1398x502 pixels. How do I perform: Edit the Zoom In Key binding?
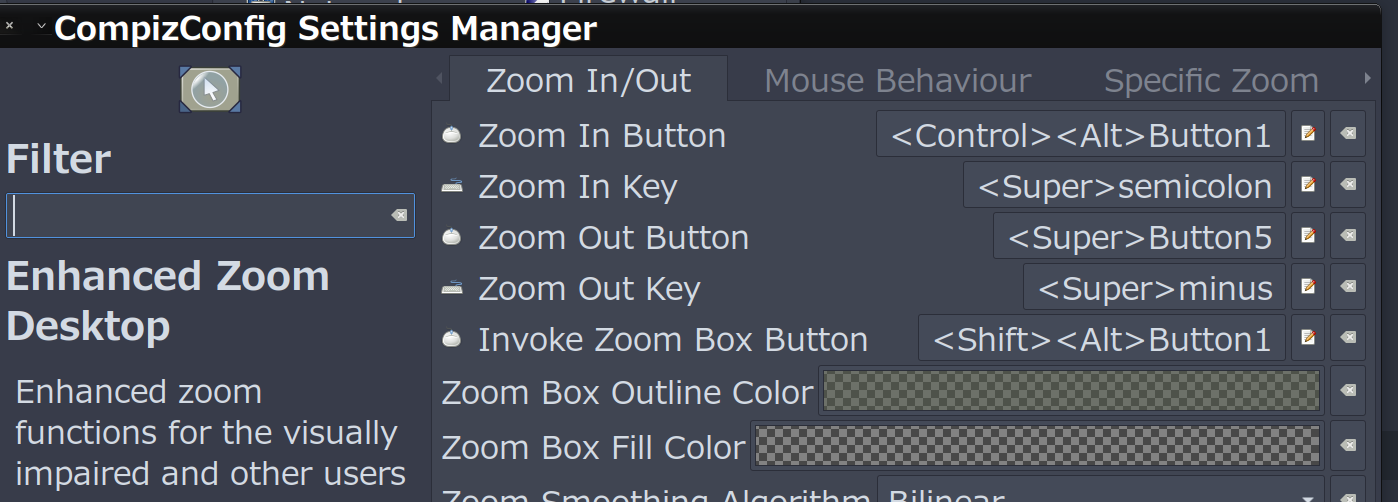(x=1308, y=185)
